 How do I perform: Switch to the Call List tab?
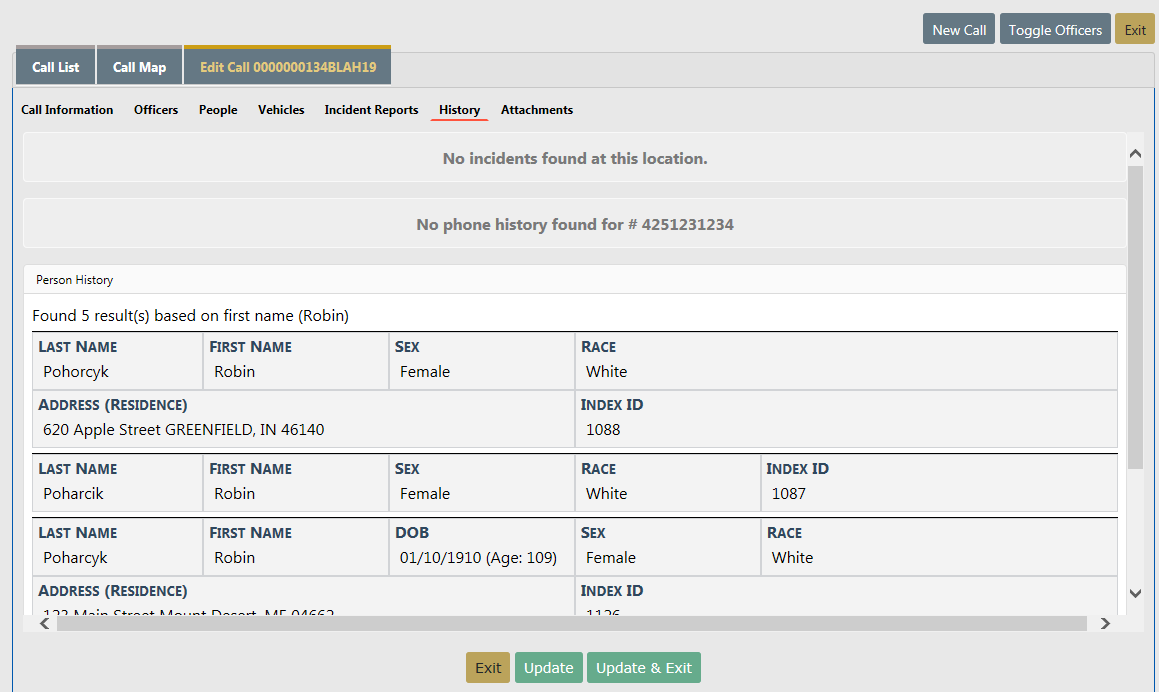click(x=55, y=67)
